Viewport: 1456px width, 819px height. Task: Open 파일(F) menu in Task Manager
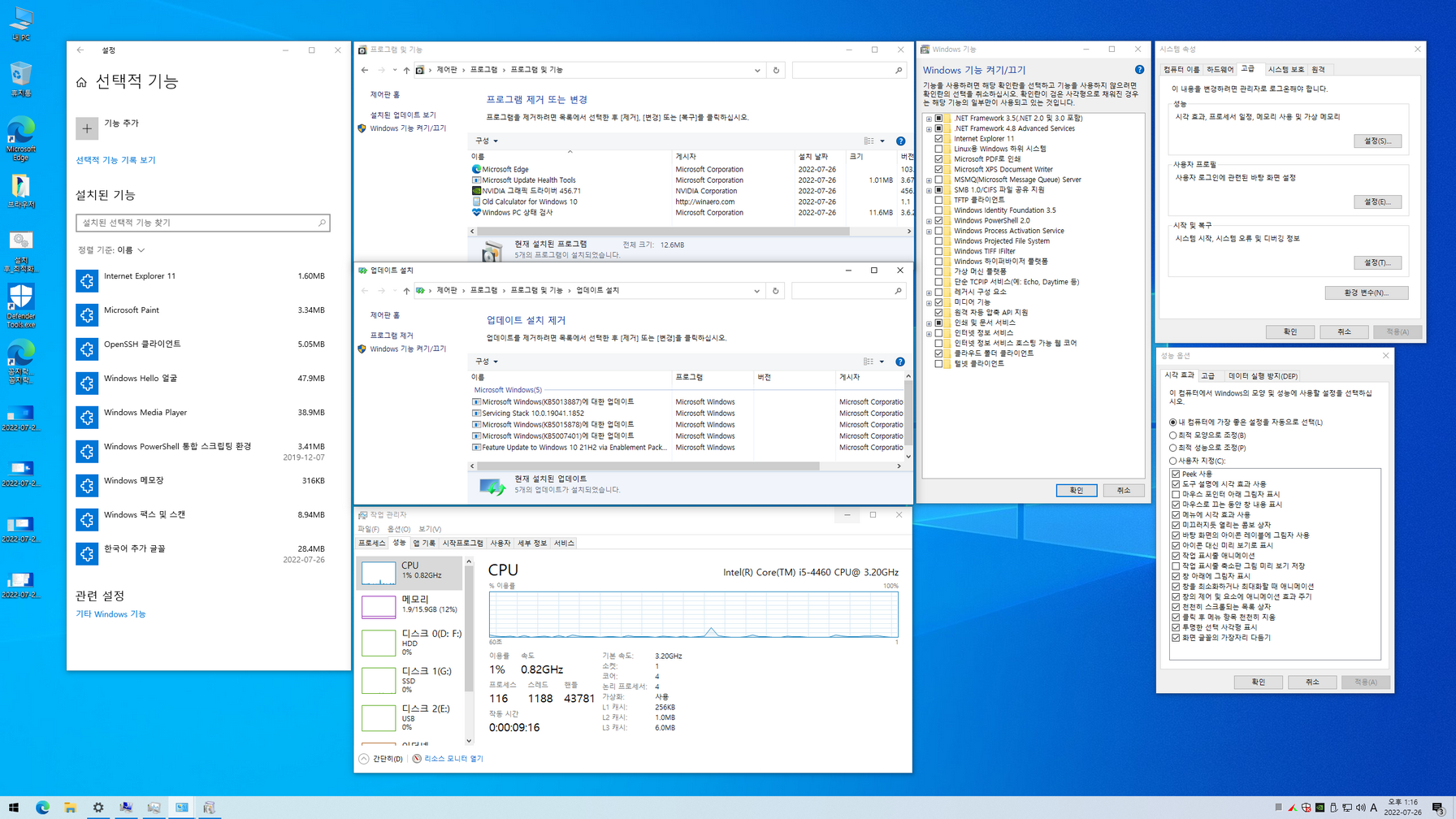pos(369,530)
